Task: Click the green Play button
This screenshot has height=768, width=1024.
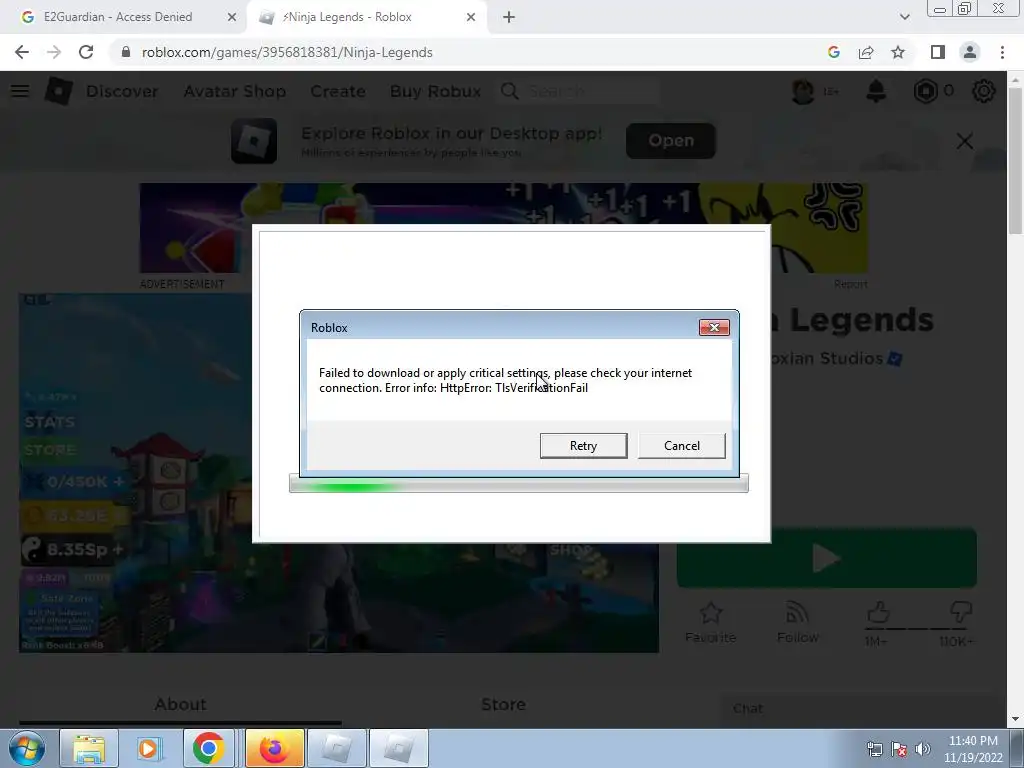Action: click(x=826, y=558)
